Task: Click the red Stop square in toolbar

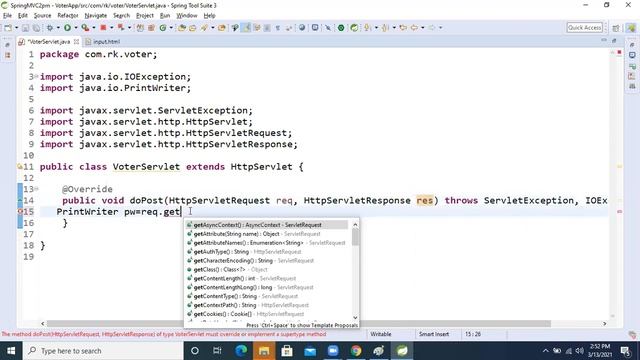Action: (x=103, y=28)
